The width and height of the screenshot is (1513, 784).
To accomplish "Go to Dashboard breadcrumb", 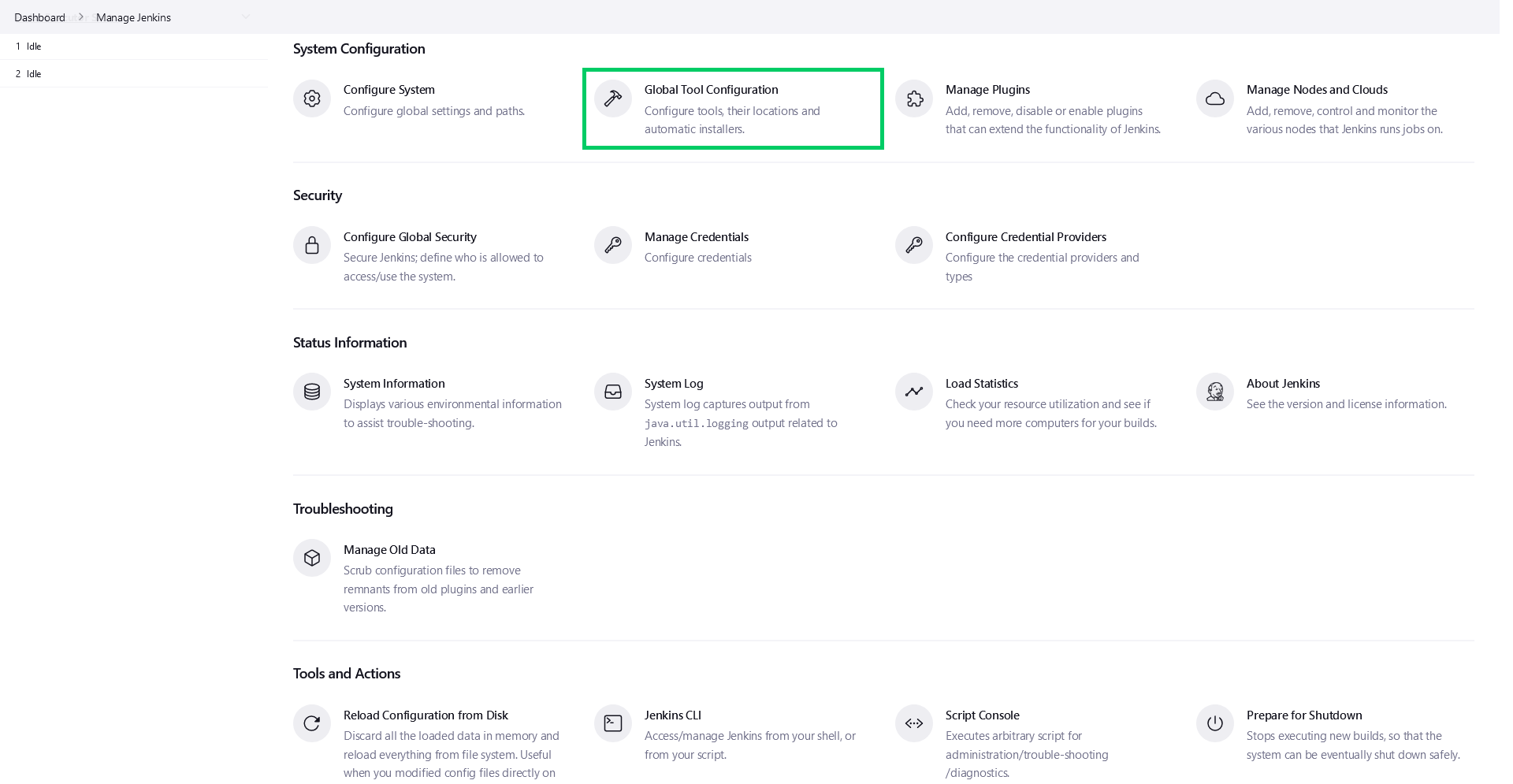I will click(x=39, y=17).
